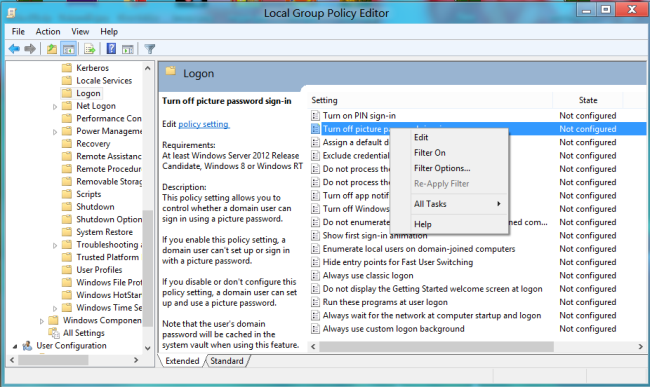Go up one level folder icon
This screenshot has height=387, width=650.
pos(51,49)
